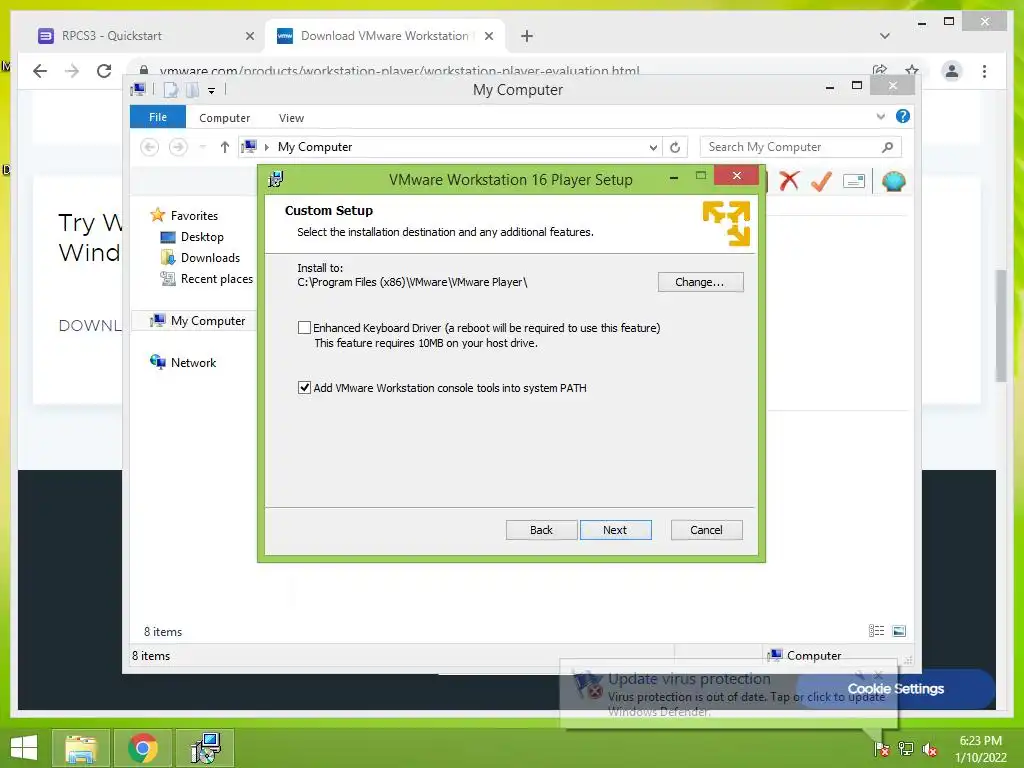Click the Action Center flag tray icon
The width and height of the screenshot is (1024, 768).
click(x=882, y=749)
